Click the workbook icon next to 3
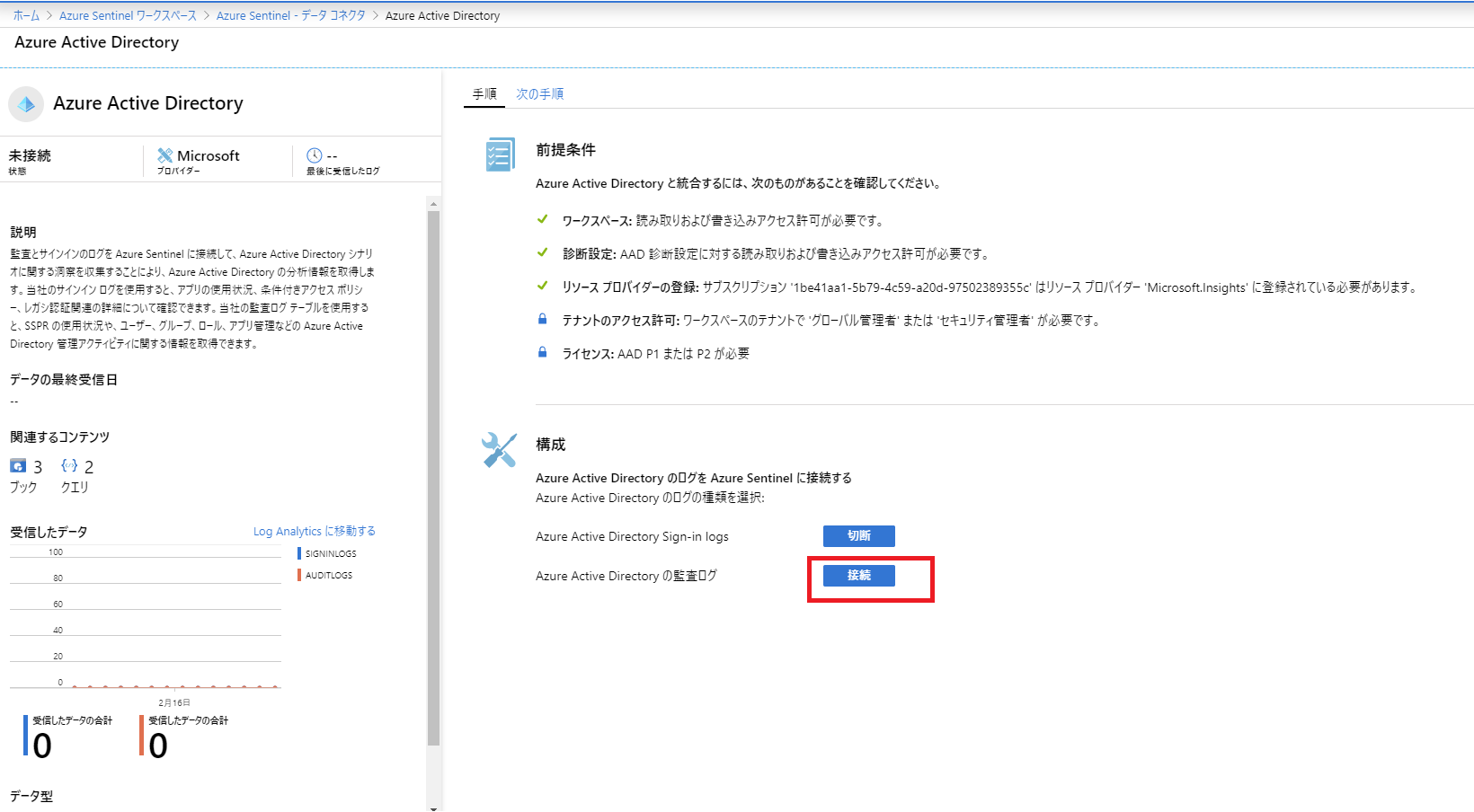Image resolution: width=1474 pixels, height=812 pixels. pos(18,465)
